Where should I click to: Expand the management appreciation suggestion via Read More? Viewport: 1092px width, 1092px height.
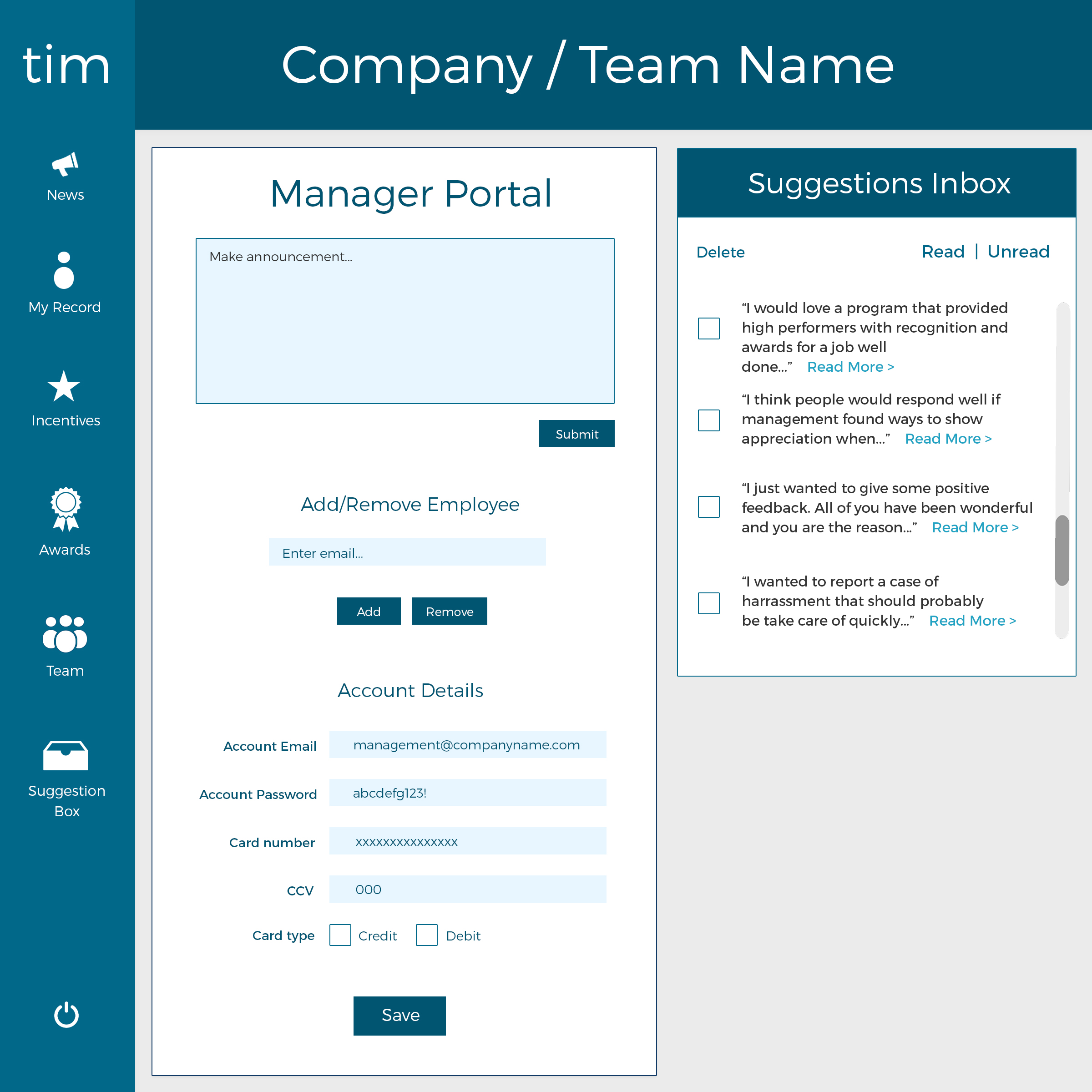pyautogui.click(x=948, y=439)
